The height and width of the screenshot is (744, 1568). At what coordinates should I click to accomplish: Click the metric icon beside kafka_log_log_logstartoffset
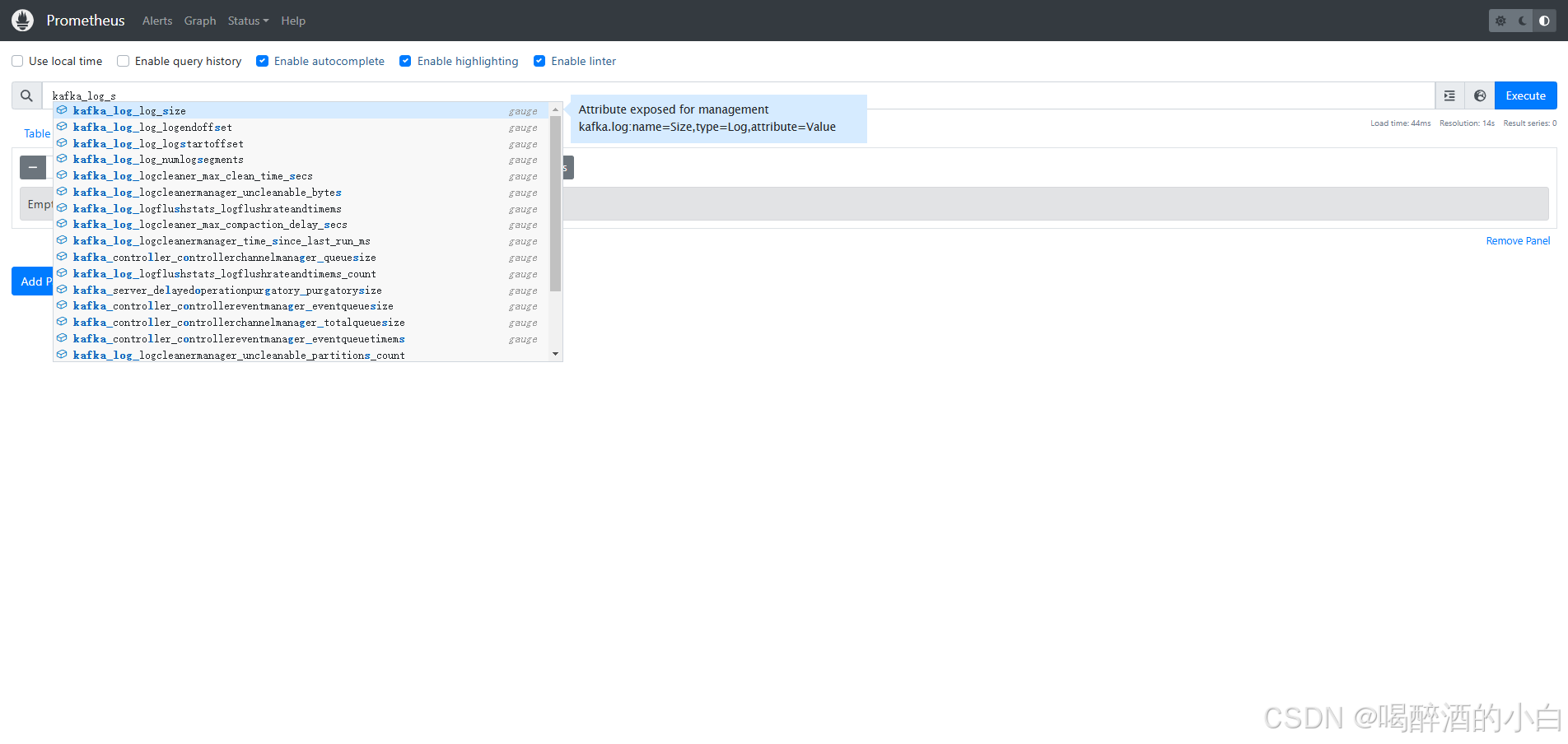click(62, 143)
